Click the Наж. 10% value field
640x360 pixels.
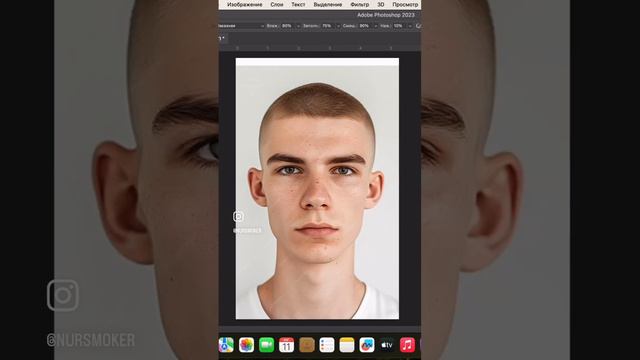click(399, 26)
